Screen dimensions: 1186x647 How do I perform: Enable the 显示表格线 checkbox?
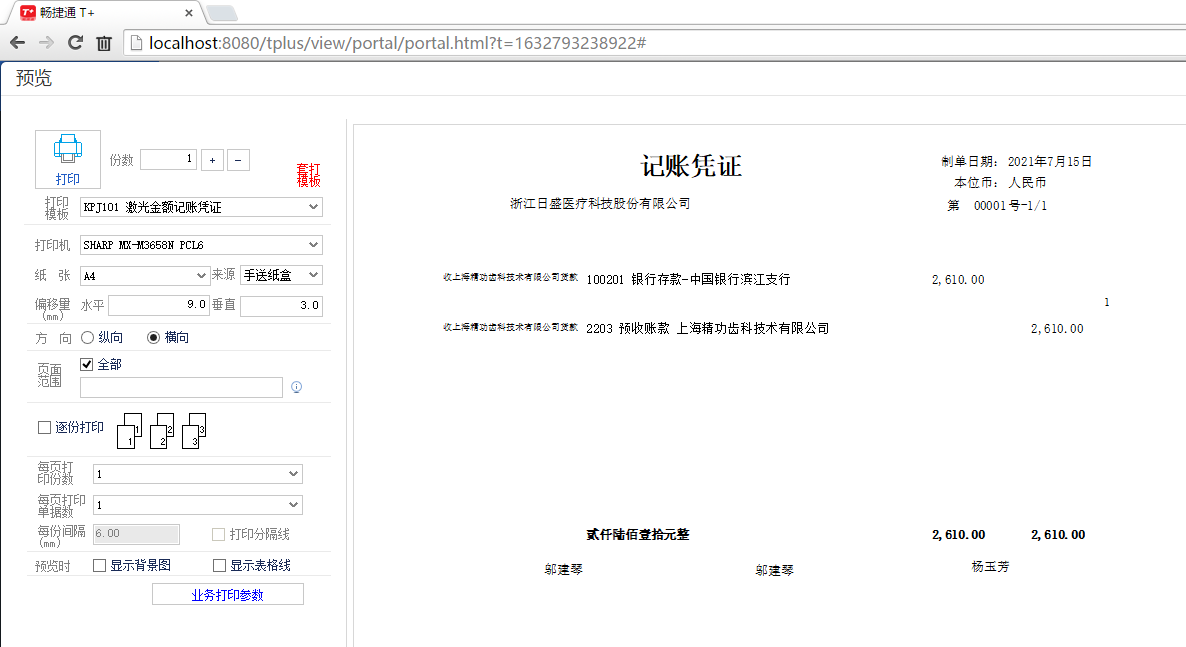coord(219,565)
